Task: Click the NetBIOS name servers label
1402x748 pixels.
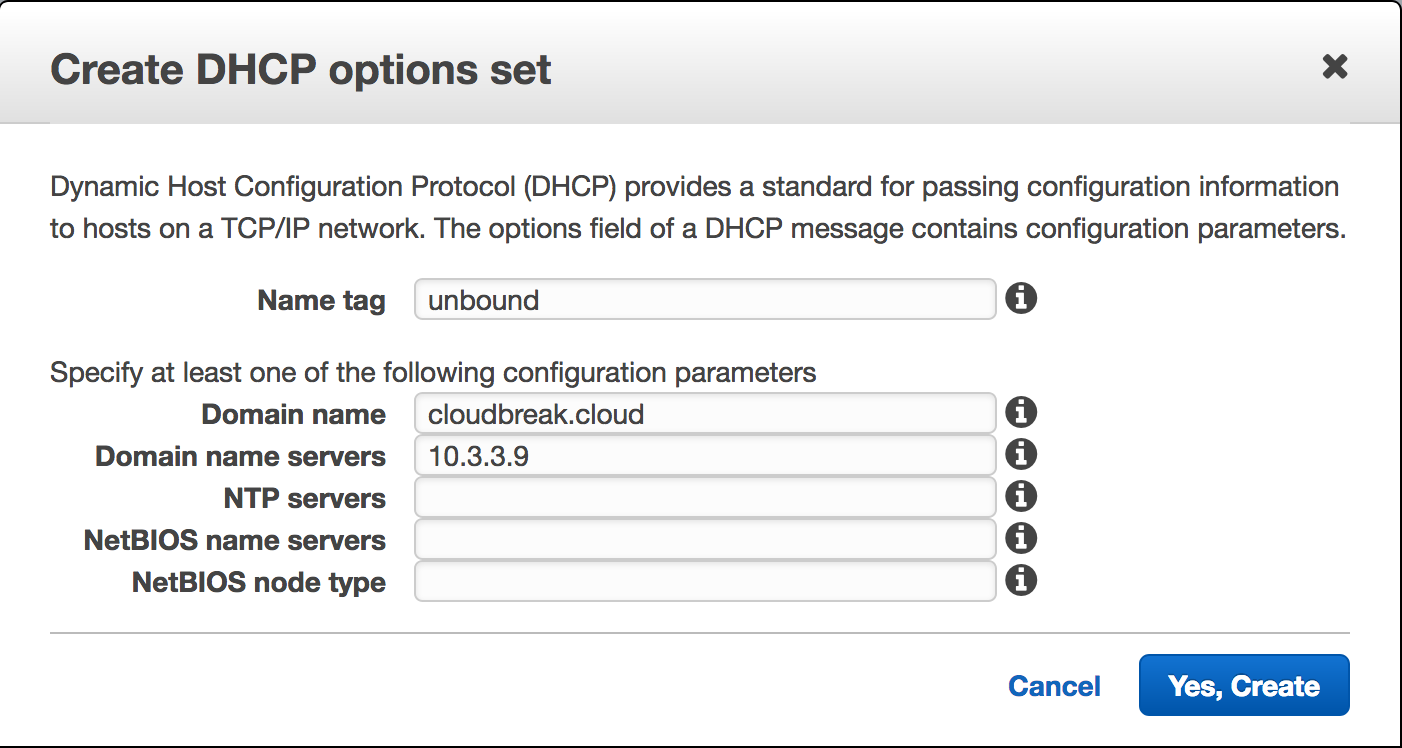Action: pyautogui.click(x=235, y=540)
